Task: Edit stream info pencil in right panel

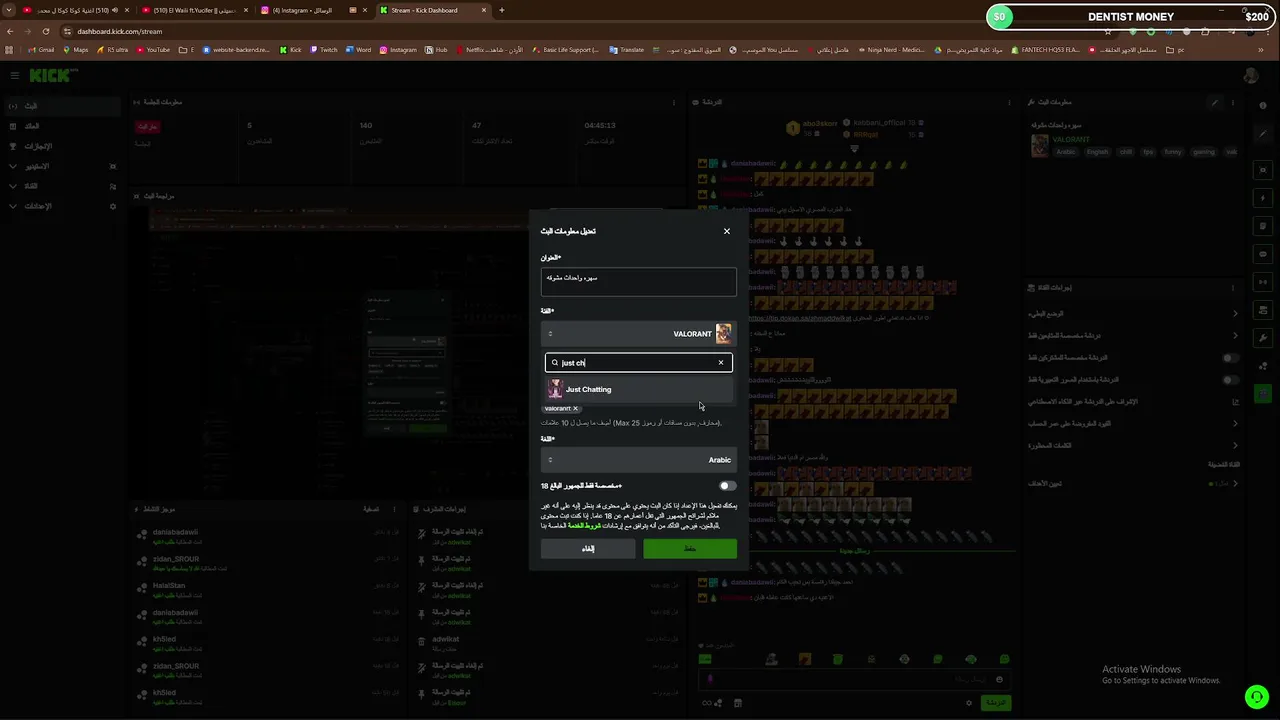Action: tap(1215, 102)
